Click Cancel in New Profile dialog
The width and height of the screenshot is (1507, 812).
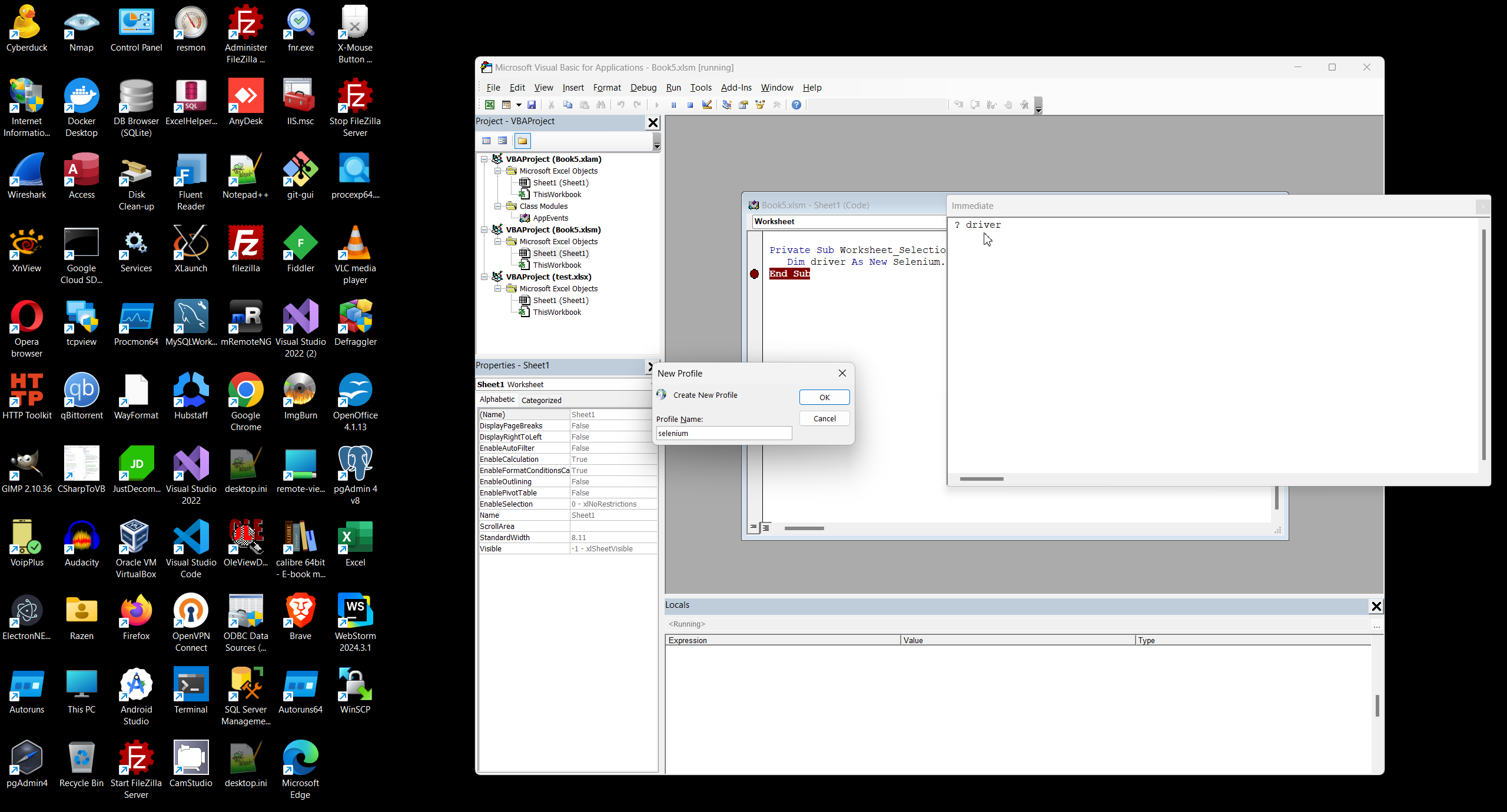click(824, 418)
